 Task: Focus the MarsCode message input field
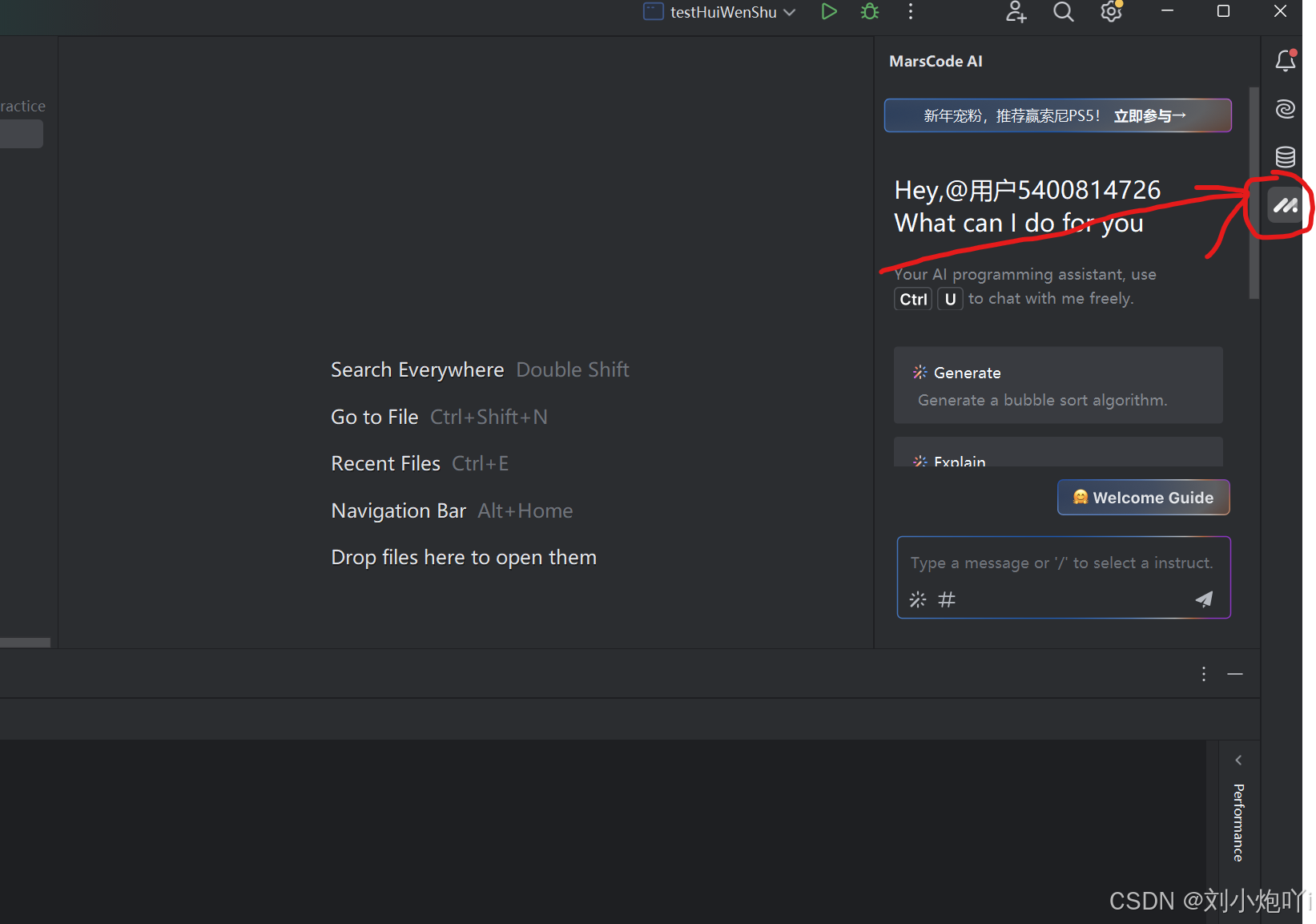pyautogui.click(x=1063, y=563)
